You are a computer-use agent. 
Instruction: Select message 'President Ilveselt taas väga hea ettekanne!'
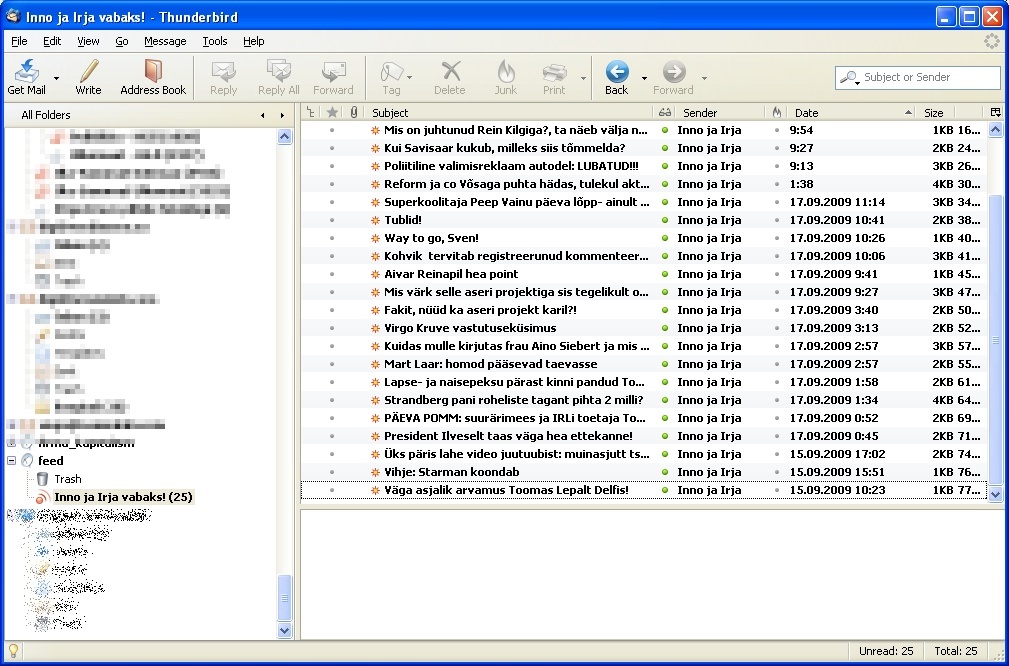pyautogui.click(x=643, y=436)
